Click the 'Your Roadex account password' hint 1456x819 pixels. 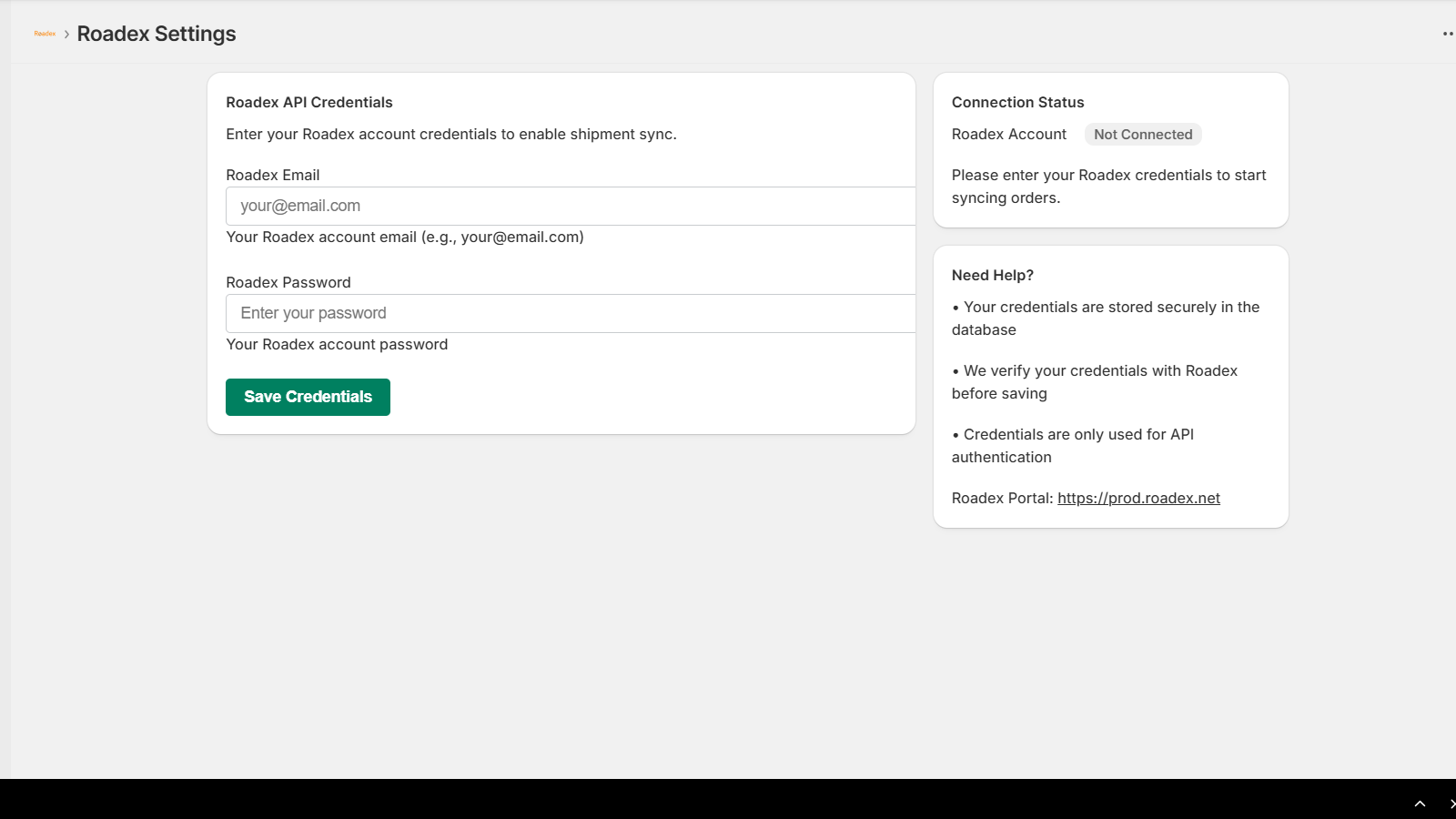point(337,344)
